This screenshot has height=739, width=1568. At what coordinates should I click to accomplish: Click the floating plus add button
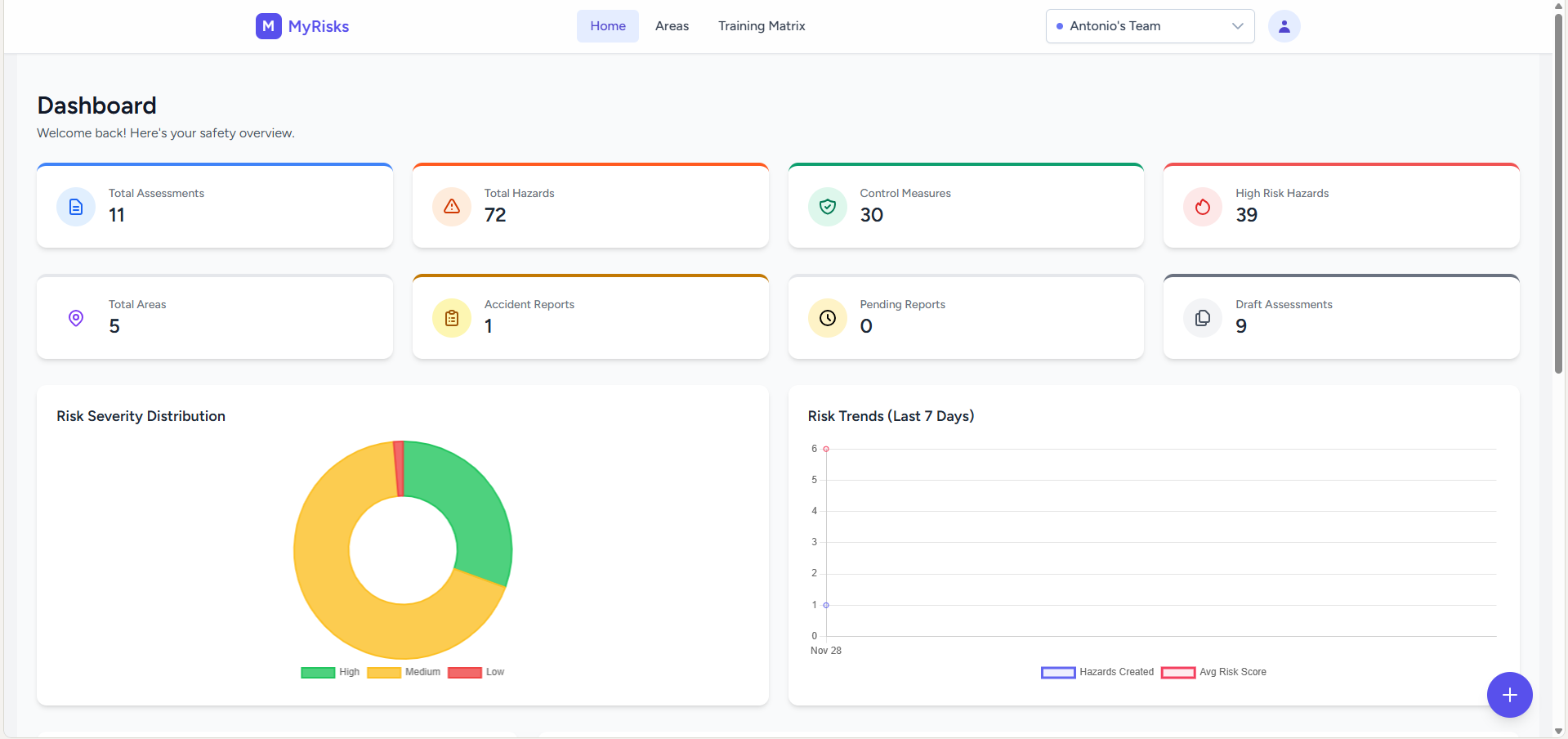(1509, 695)
